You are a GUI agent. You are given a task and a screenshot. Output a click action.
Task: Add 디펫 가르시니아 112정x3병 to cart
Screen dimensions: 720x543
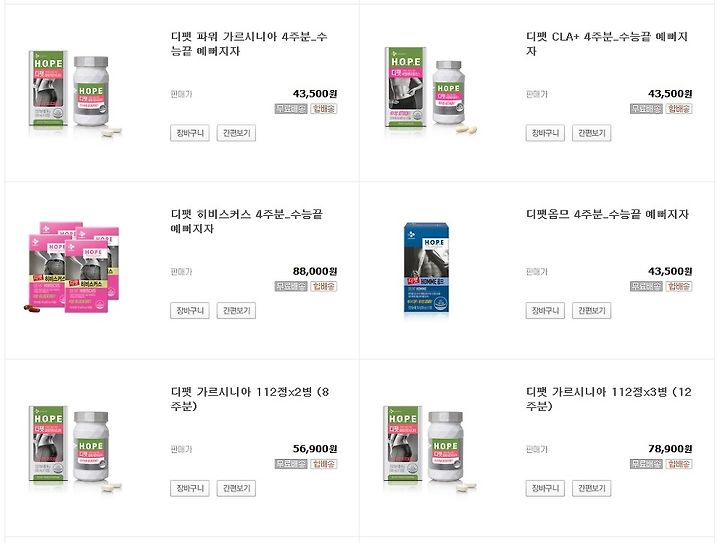[545, 488]
